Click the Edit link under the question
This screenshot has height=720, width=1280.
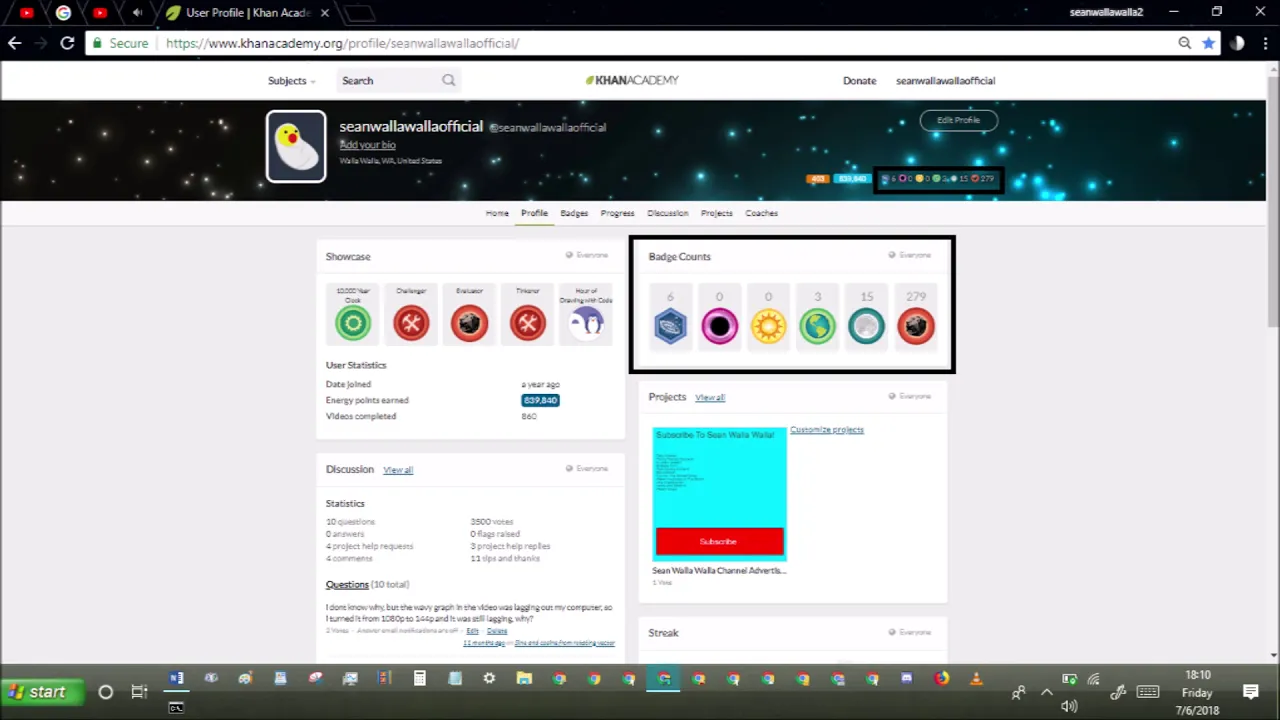[472, 631]
